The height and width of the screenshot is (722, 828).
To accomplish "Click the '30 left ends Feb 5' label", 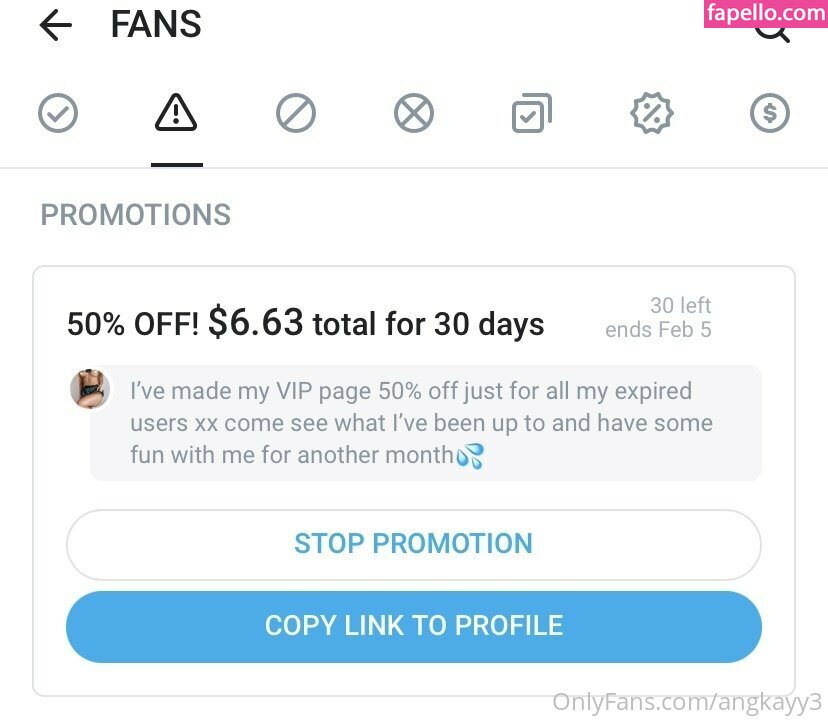I will coord(658,317).
